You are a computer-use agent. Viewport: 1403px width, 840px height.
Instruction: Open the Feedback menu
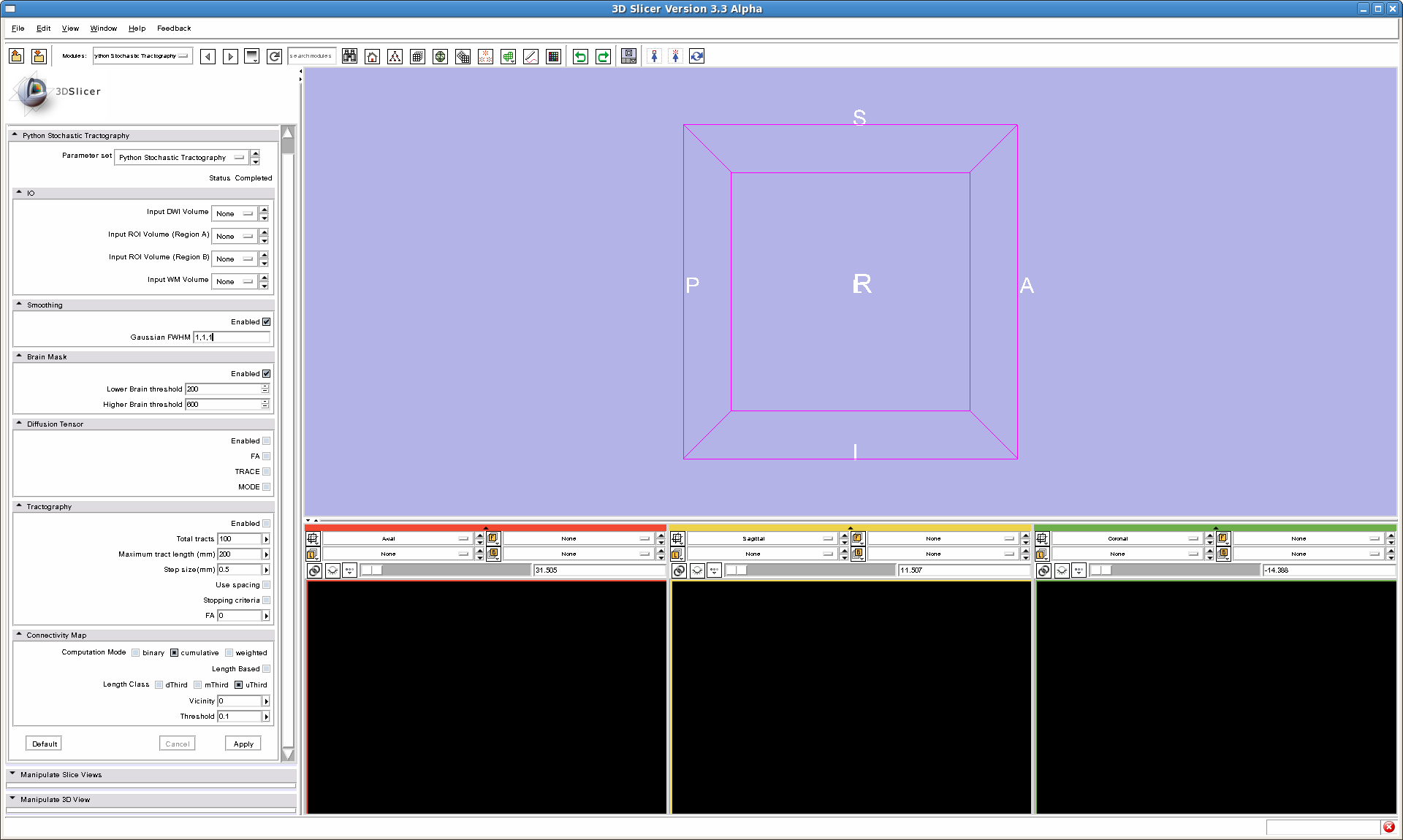174,28
